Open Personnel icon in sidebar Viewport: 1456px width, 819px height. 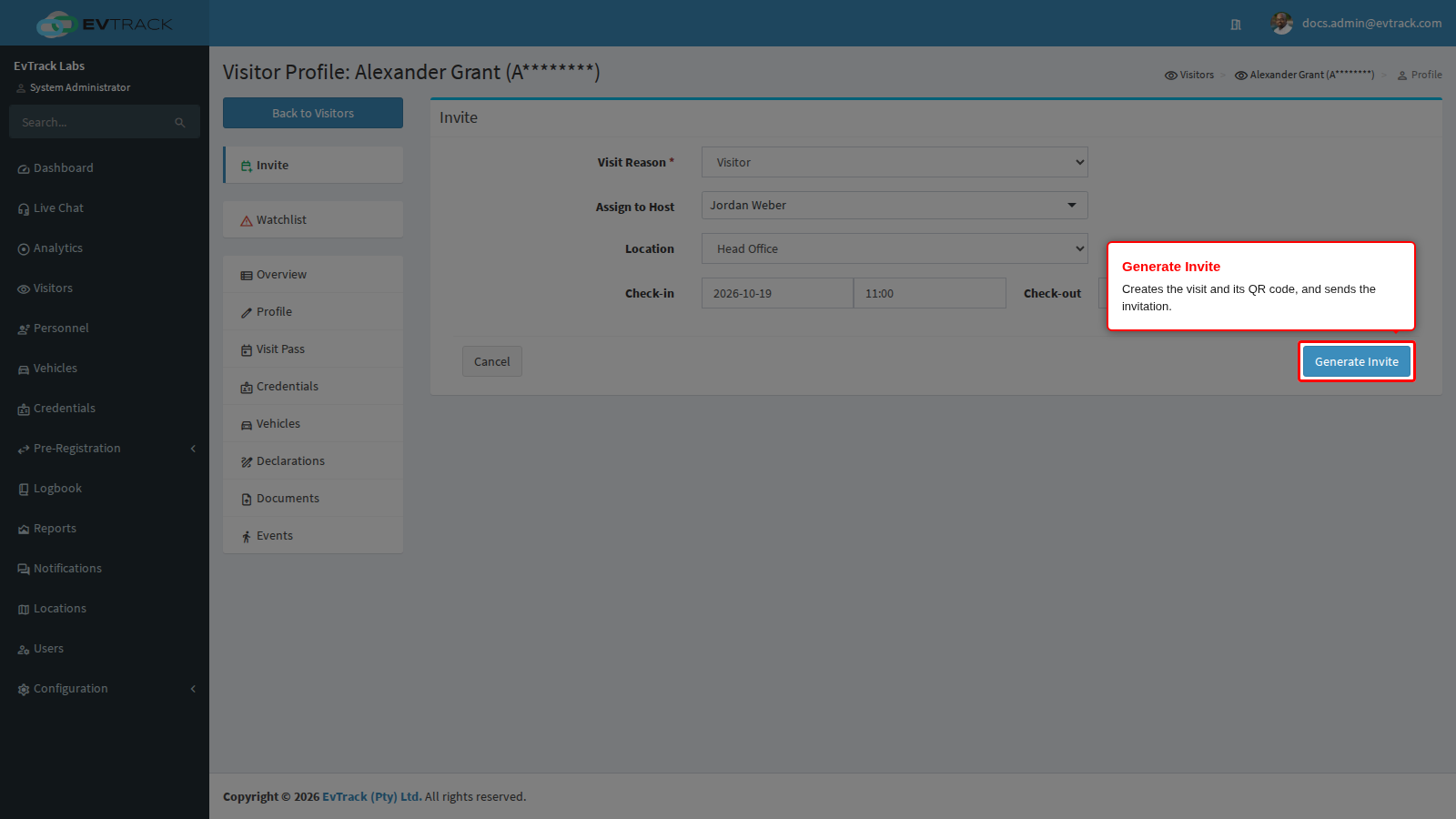pos(24,329)
